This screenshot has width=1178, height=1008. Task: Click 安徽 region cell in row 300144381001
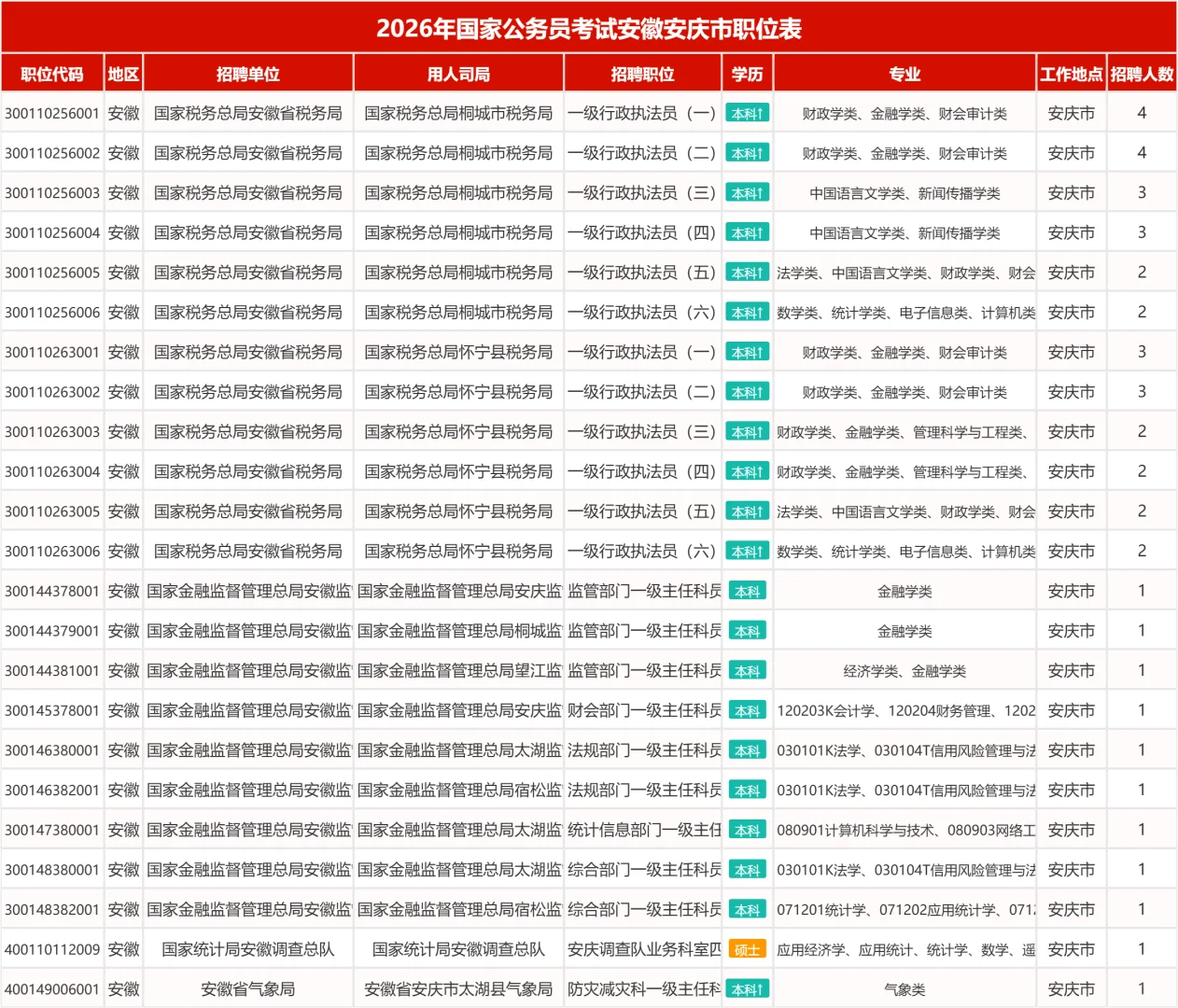(x=123, y=671)
